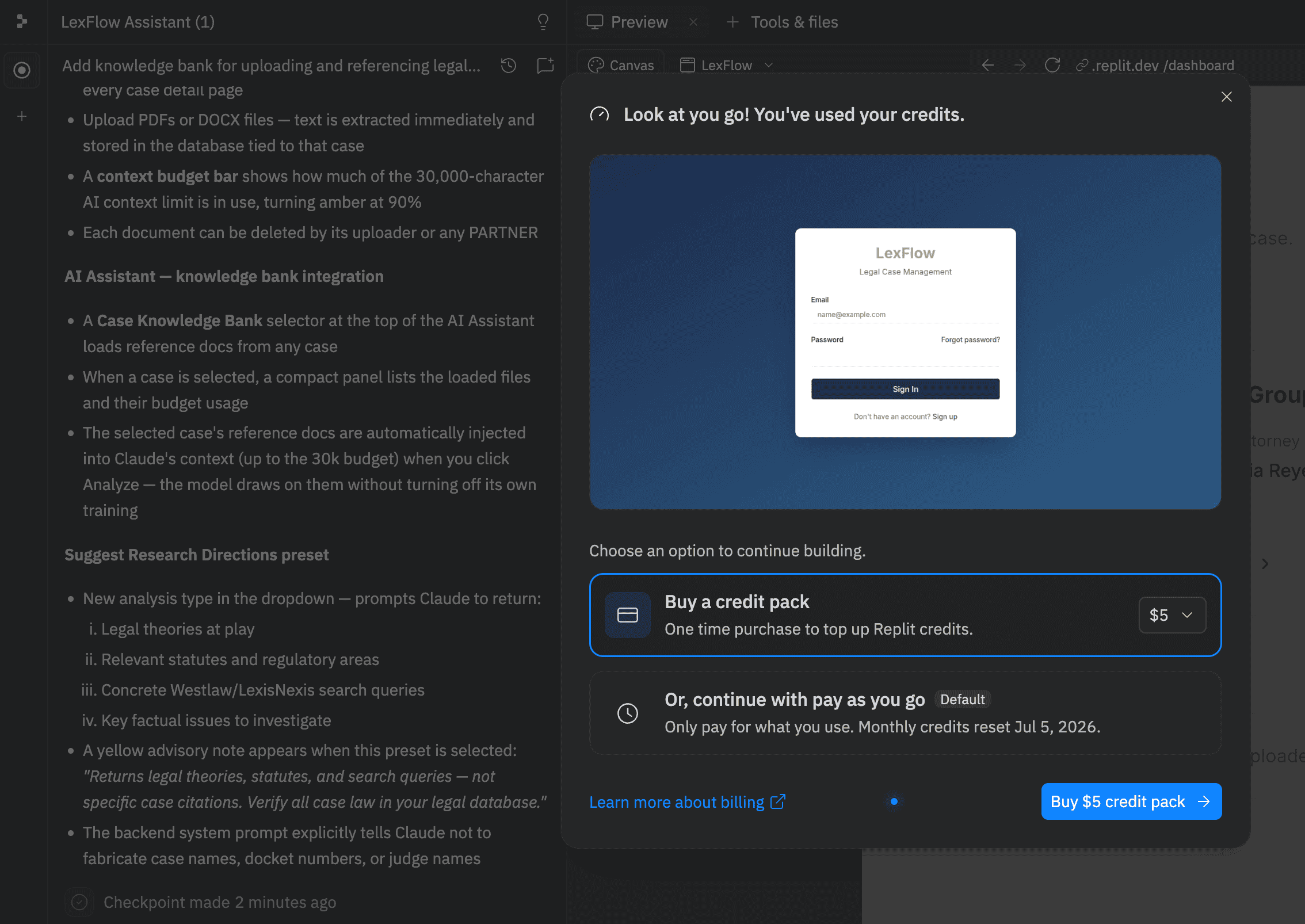Click the gauge icon beside credits heading
The height and width of the screenshot is (924, 1305).
pos(600,114)
